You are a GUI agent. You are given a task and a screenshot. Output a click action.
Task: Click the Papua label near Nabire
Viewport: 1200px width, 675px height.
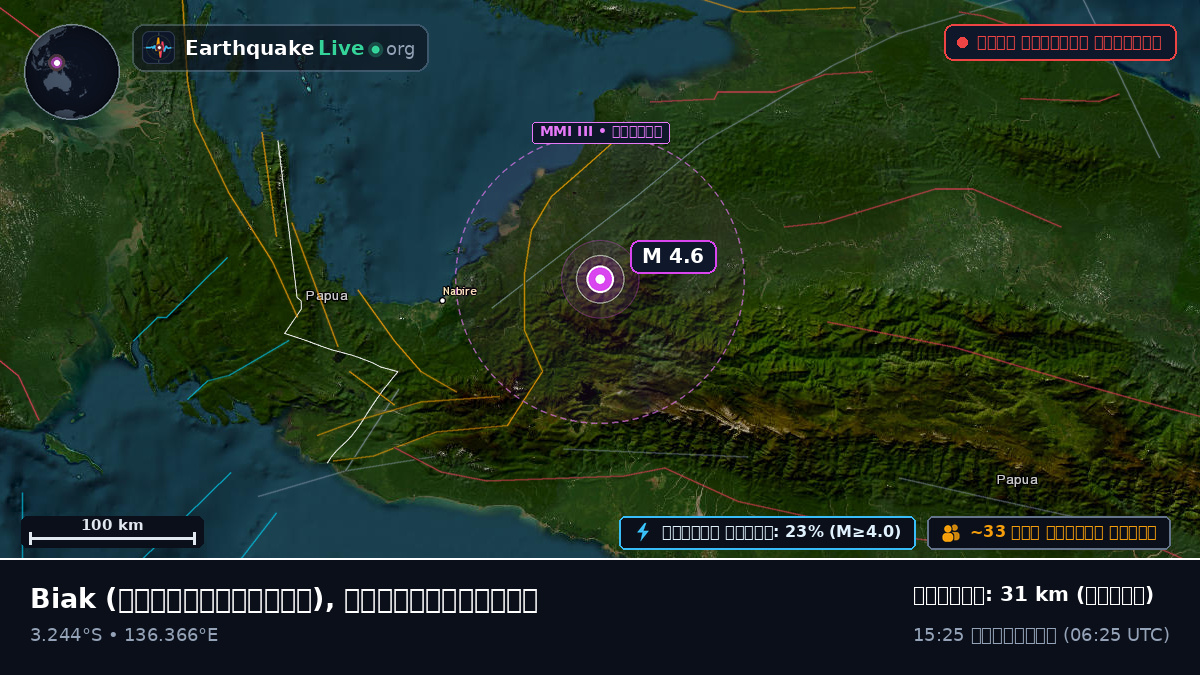pos(327,296)
